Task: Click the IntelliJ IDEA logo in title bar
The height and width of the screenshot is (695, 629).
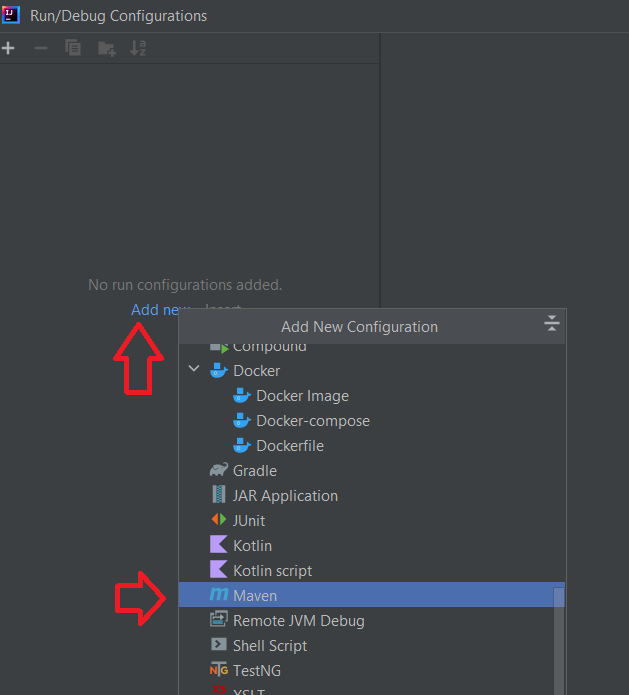Action: click(11, 15)
